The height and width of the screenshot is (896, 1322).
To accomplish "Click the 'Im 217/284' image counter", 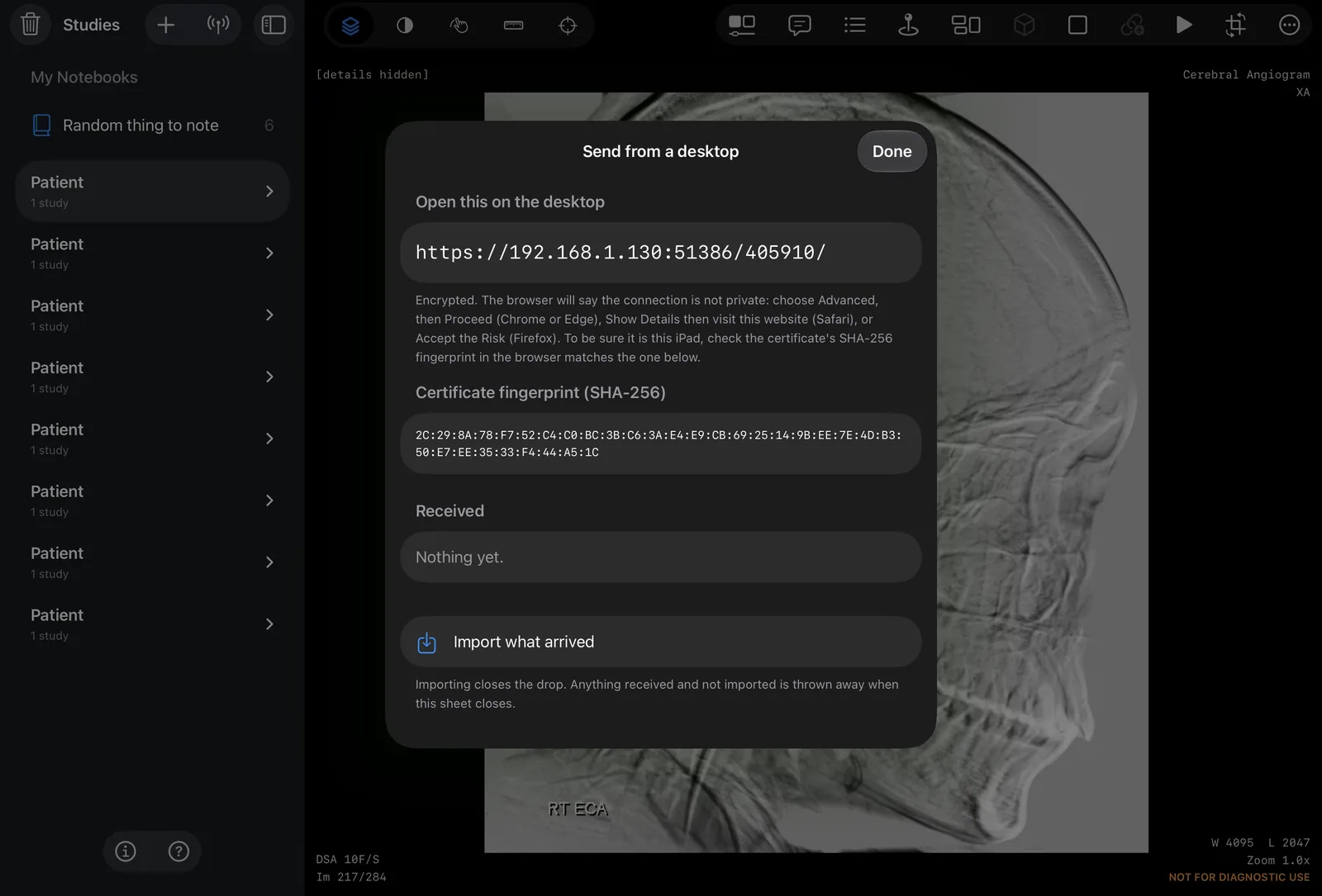I will 351,877.
